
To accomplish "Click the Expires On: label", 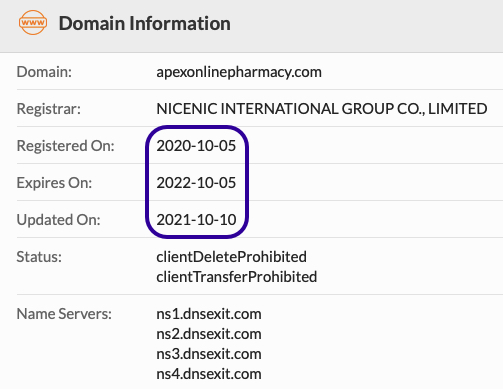I will [54, 183].
